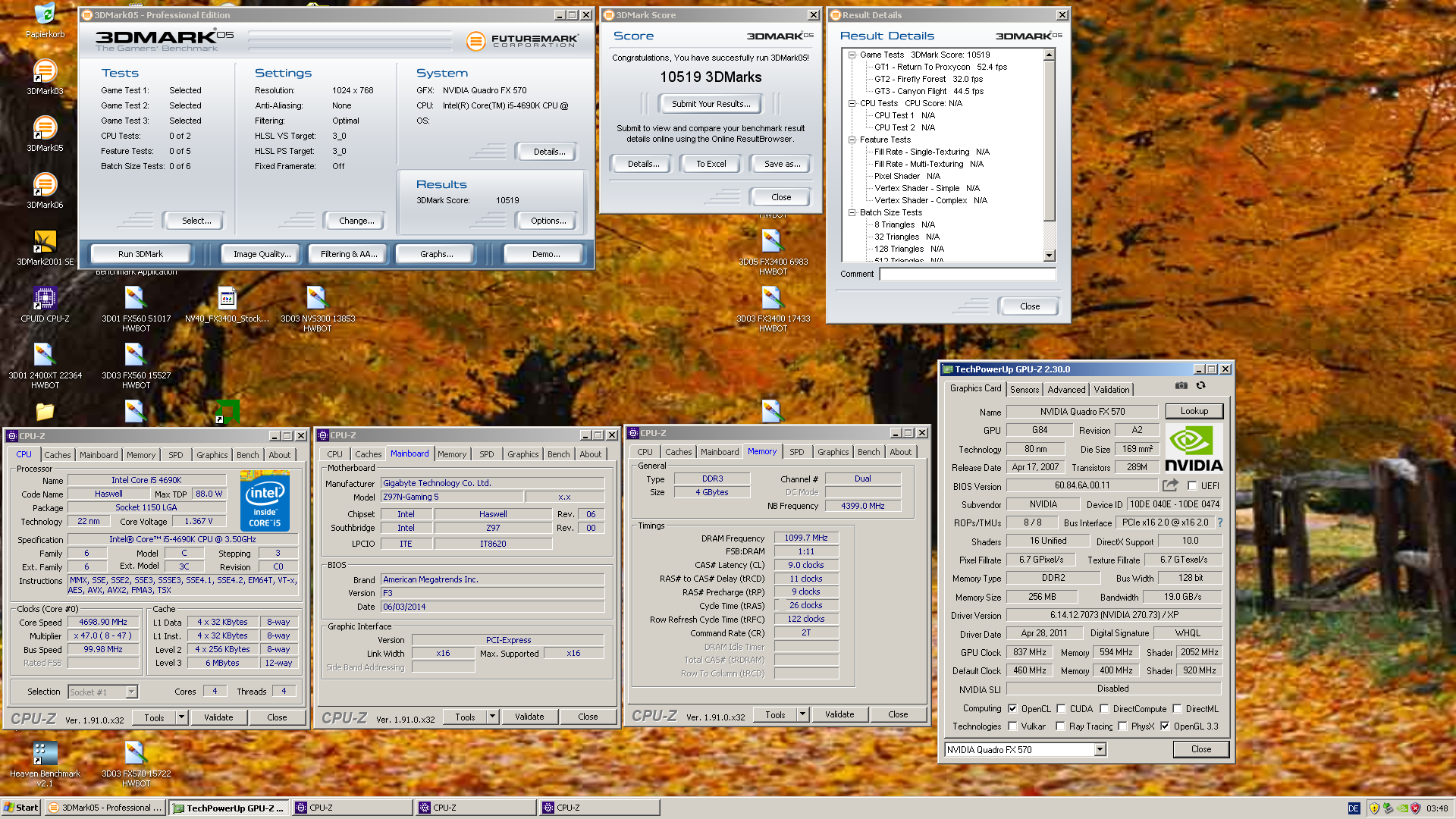1456x819 pixels.
Task: Click the Image Quality button
Action: coord(262,254)
